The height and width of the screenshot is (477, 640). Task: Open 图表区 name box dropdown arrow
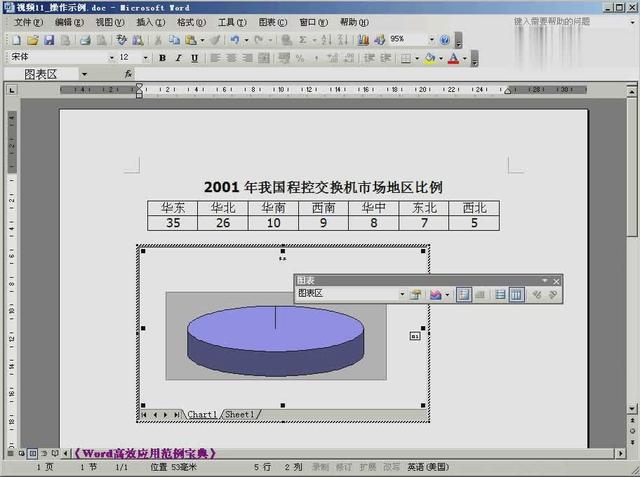(x=84, y=74)
